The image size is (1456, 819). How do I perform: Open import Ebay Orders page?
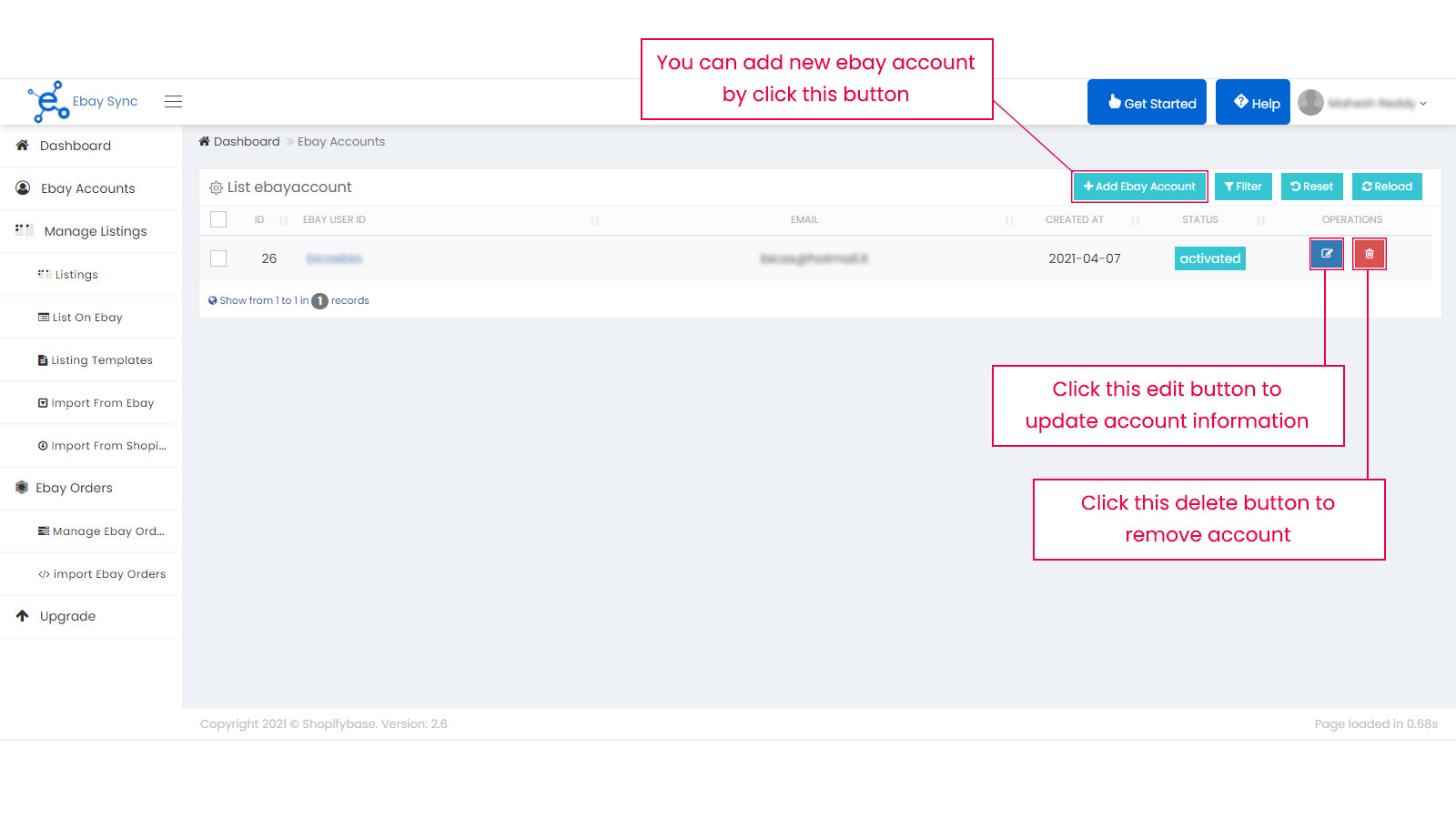89,573
